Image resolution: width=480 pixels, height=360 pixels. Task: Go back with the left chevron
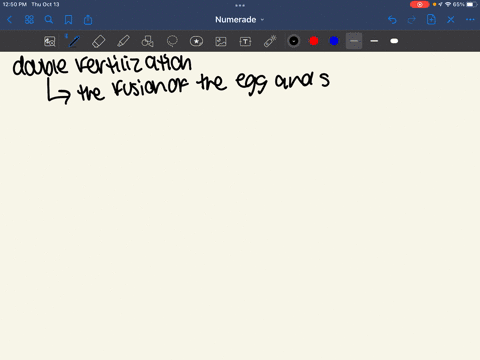coord(10,20)
